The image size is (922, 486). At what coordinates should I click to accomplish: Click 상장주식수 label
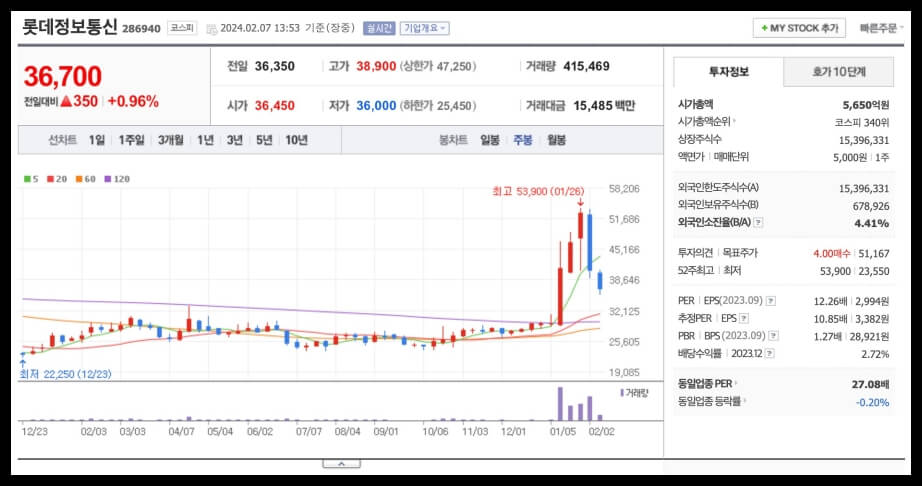click(700, 139)
